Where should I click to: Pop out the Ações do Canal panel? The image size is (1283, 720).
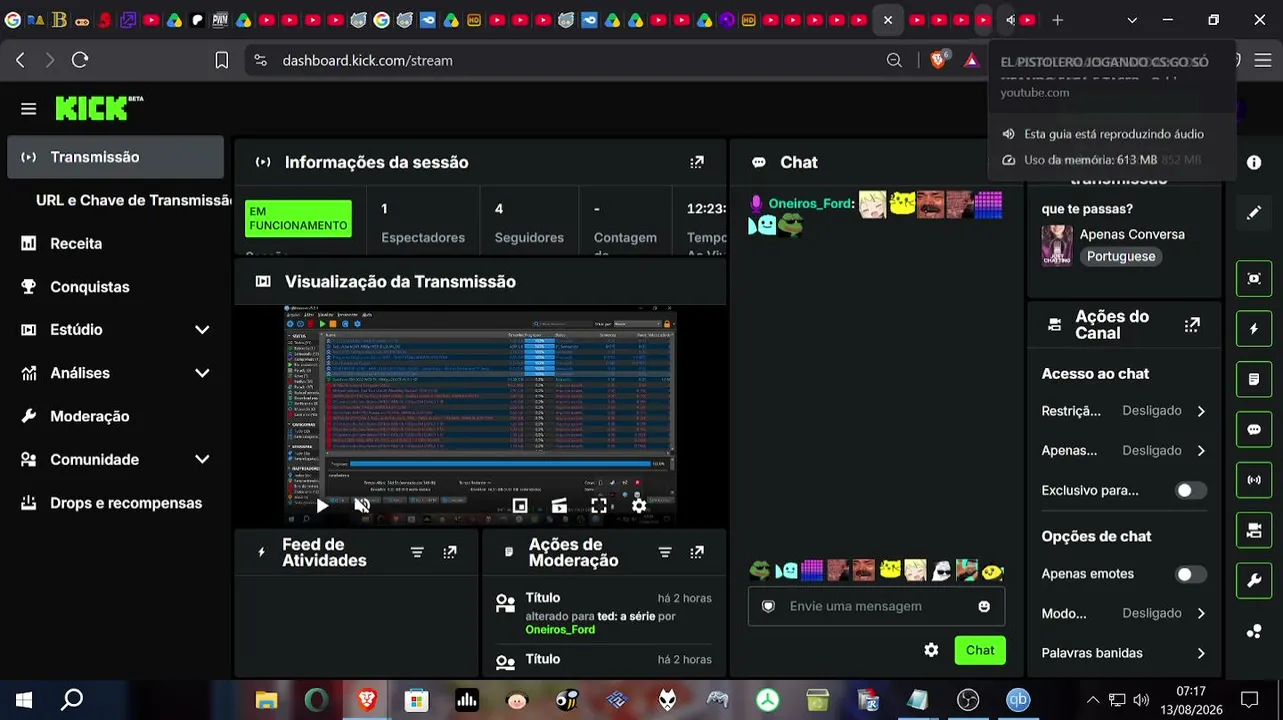1192,325
